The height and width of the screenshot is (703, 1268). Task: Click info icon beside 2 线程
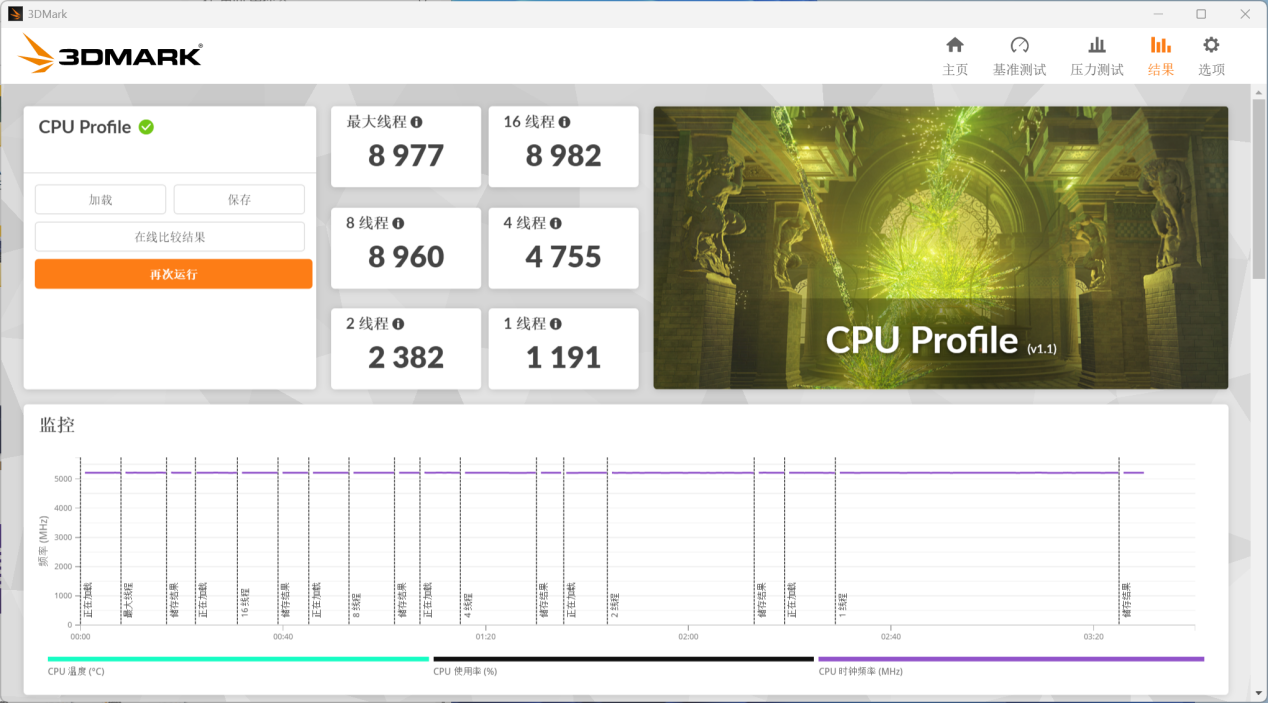pos(398,324)
